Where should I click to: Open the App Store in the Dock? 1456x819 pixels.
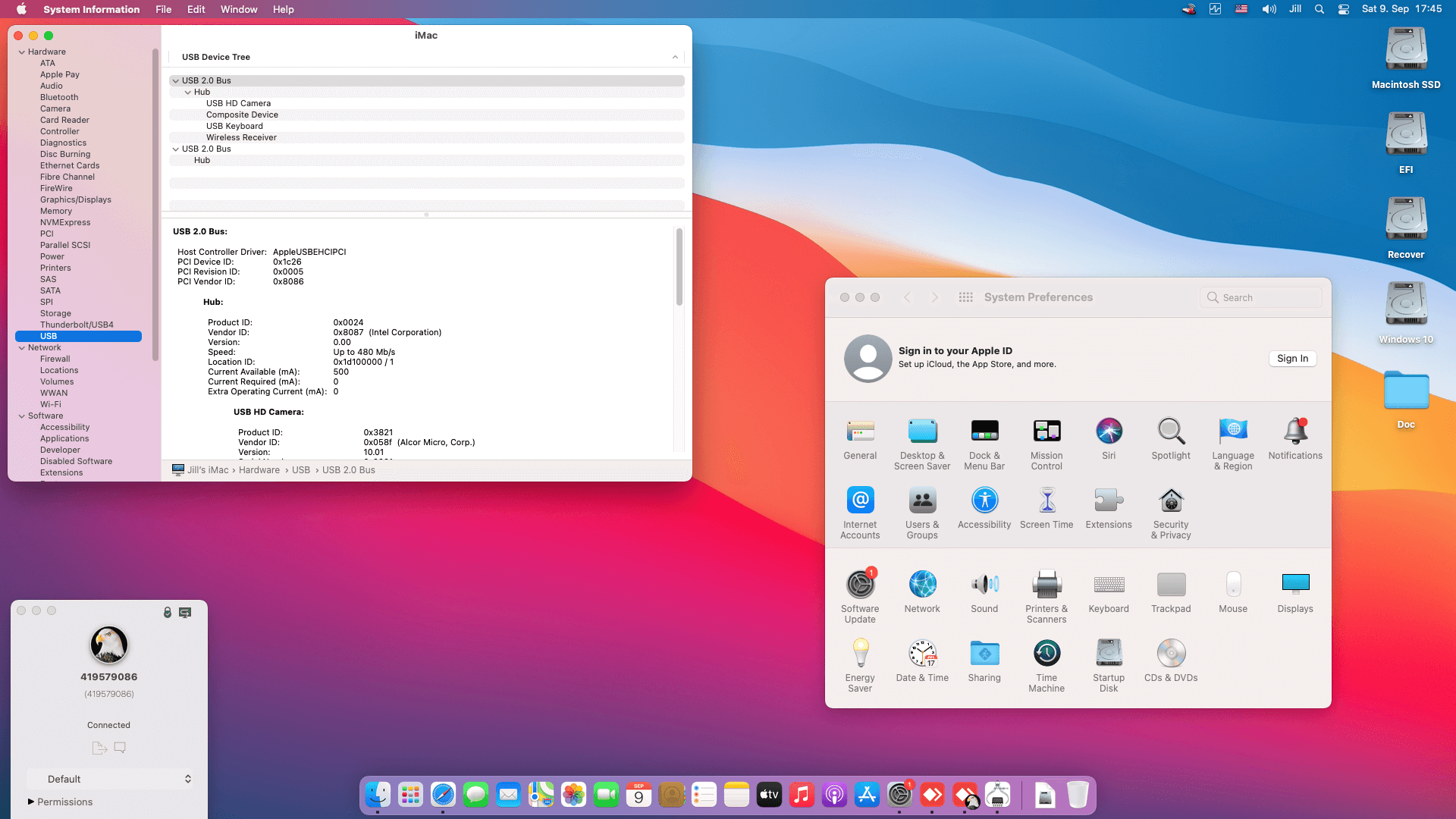click(x=867, y=795)
